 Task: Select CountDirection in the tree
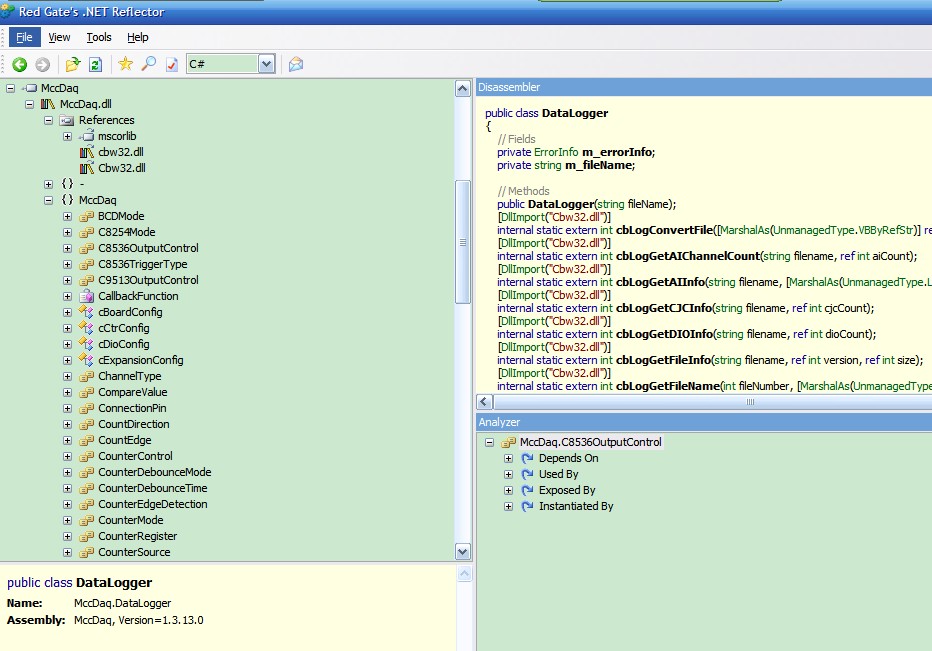click(x=134, y=424)
